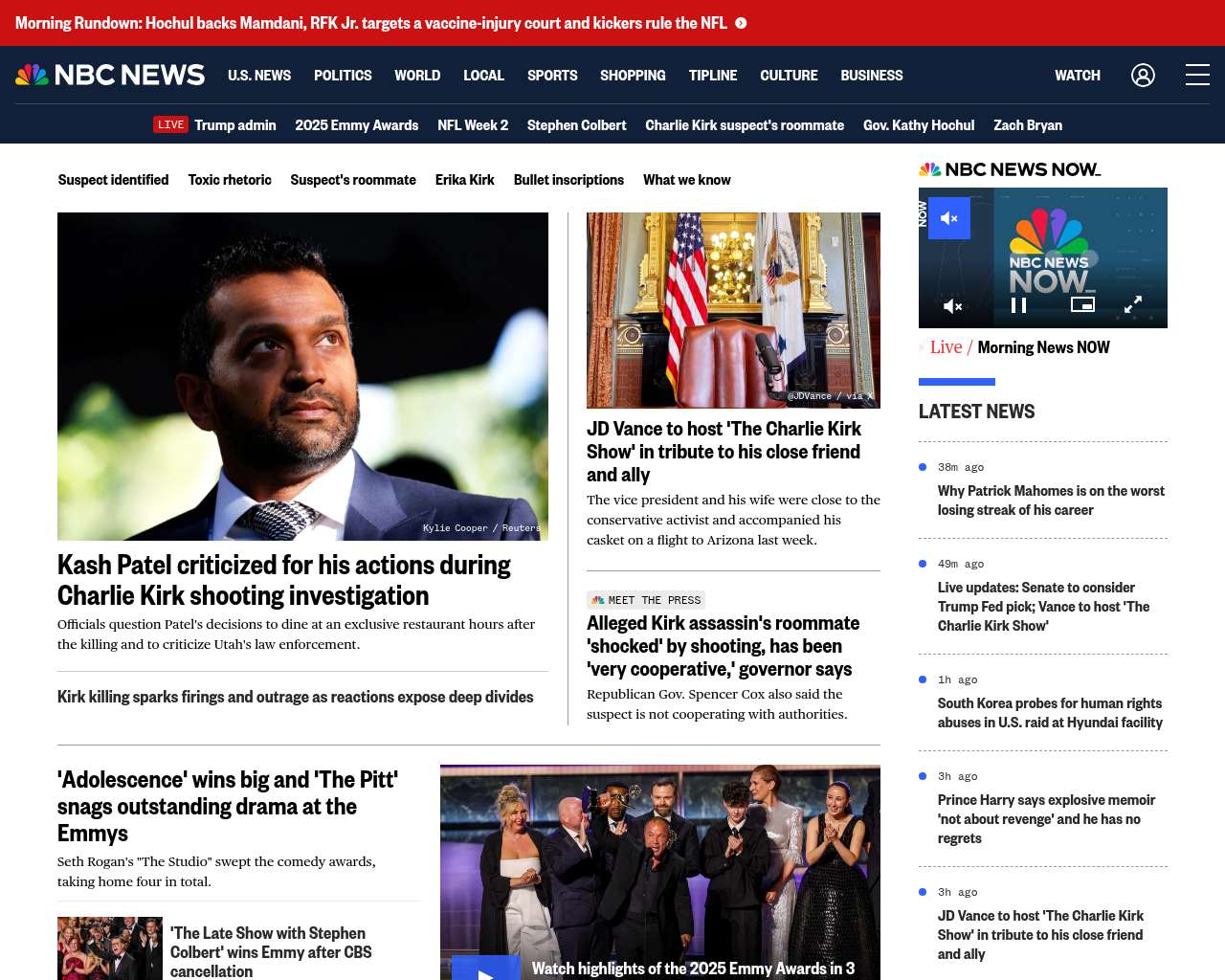Open the Emmy Awards stage photo
The image size is (1225, 980).
click(x=660, y=872)
